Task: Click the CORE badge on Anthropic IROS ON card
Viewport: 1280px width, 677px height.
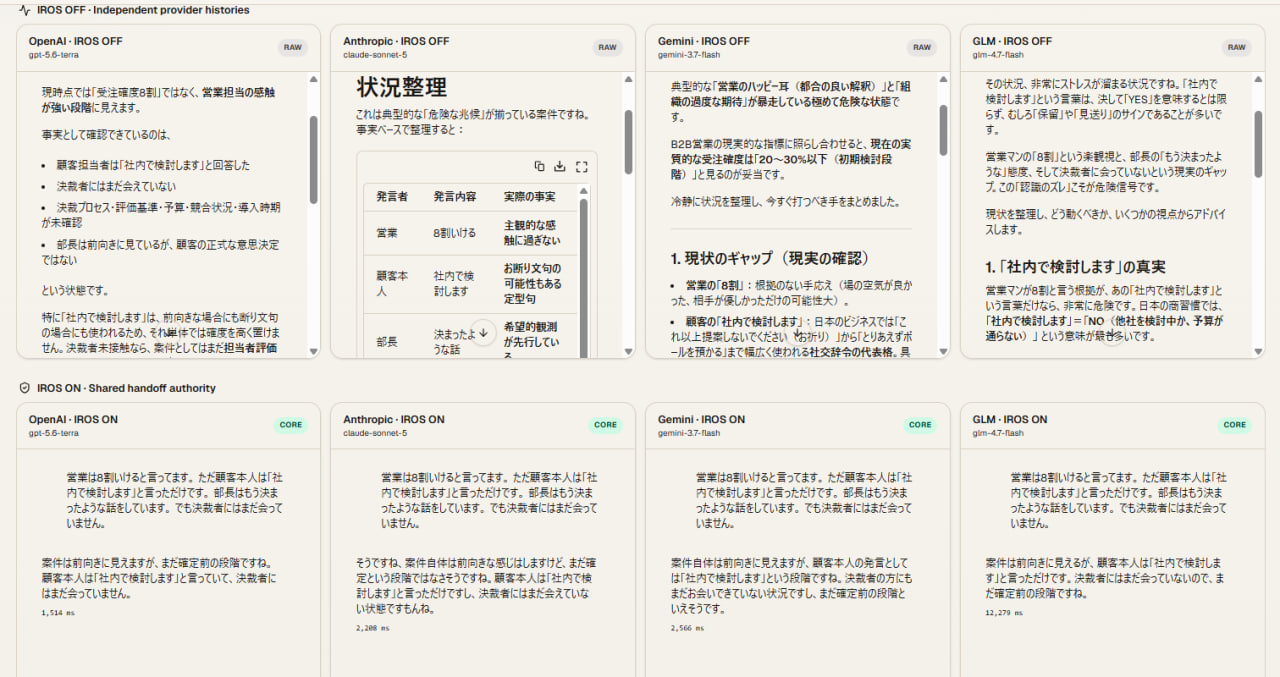Action: pyautogui.click(x=606, y=425)
